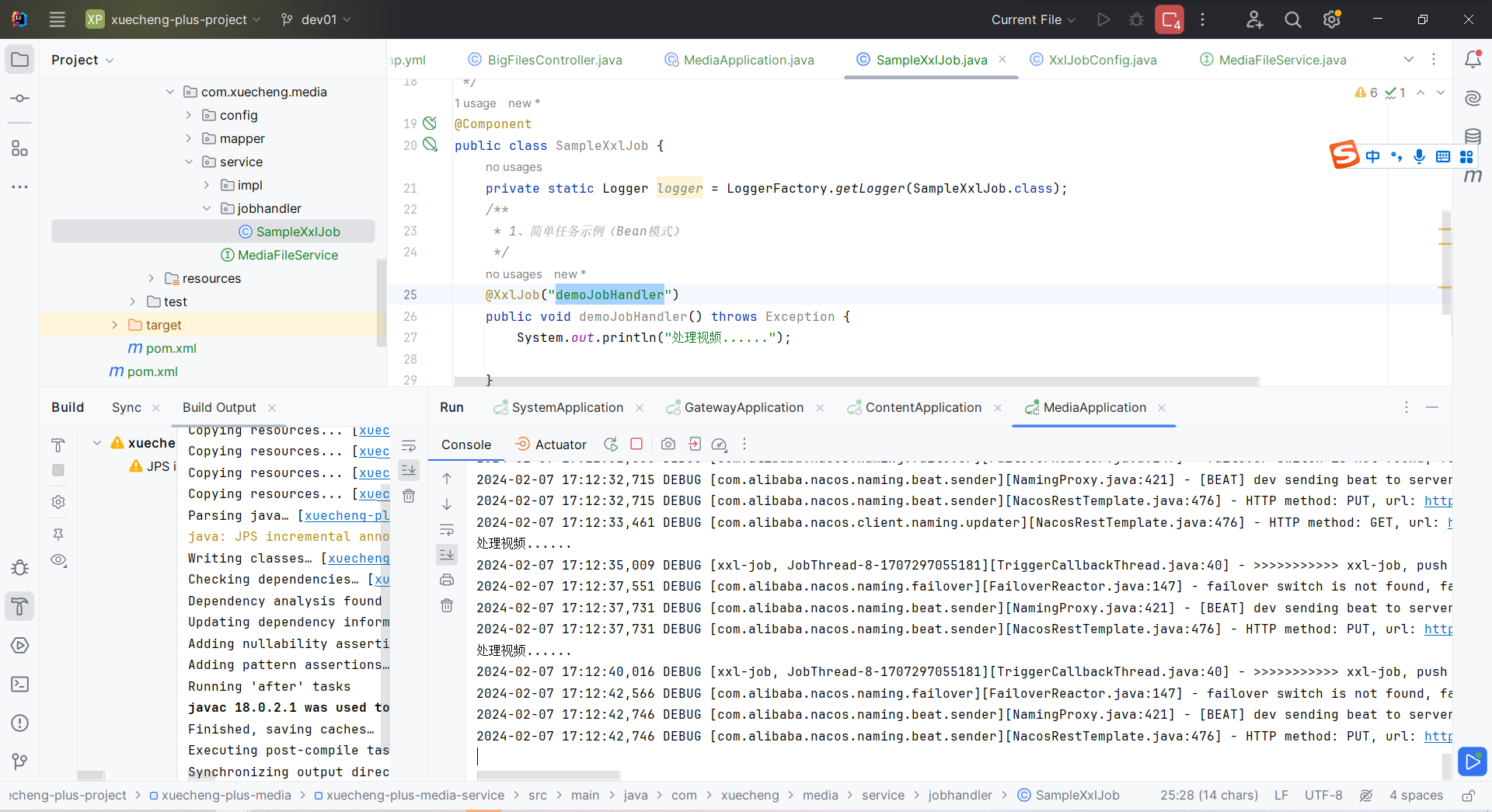Jump up the stack trace with up arrow

point(447,479)
